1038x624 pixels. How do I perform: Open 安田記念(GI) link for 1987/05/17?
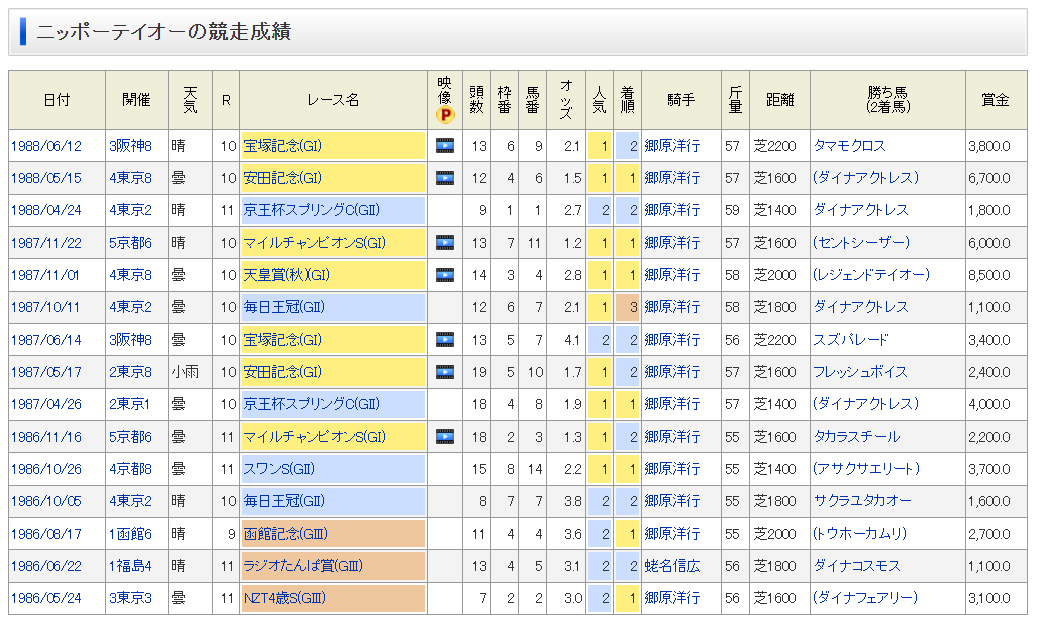[282, 372]
